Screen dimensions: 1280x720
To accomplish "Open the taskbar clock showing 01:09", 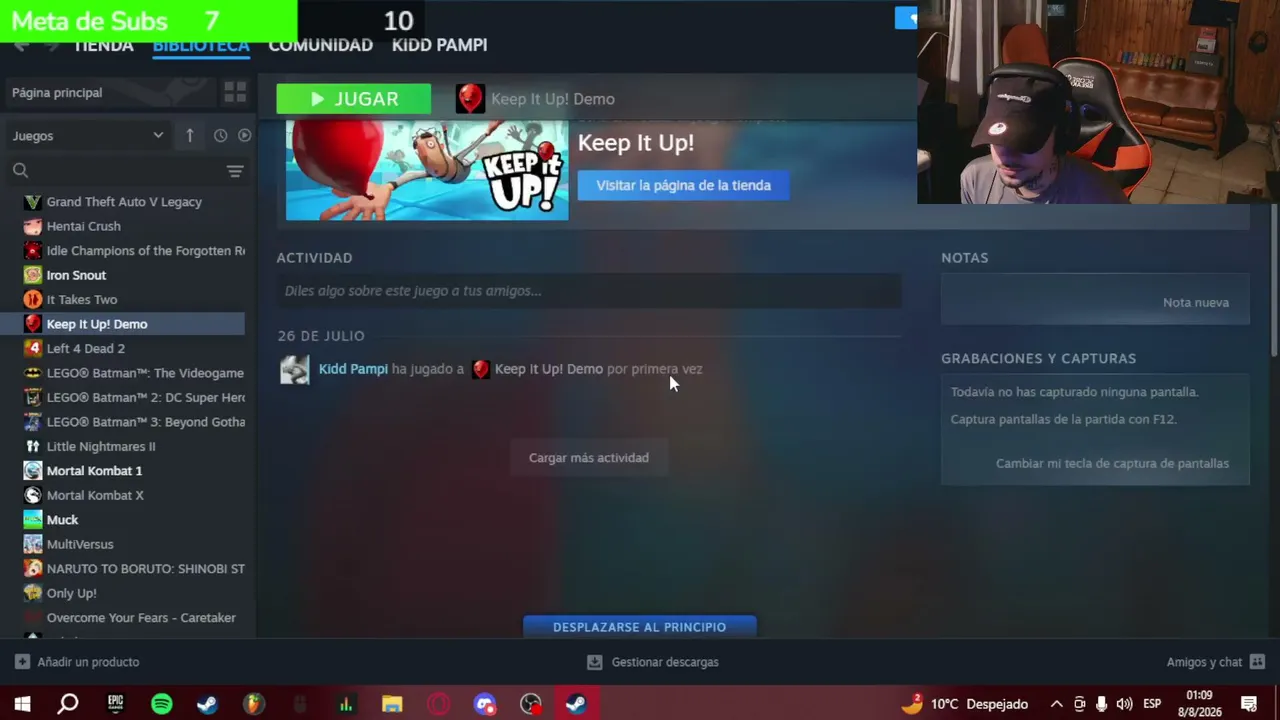I will [1199, 704].
